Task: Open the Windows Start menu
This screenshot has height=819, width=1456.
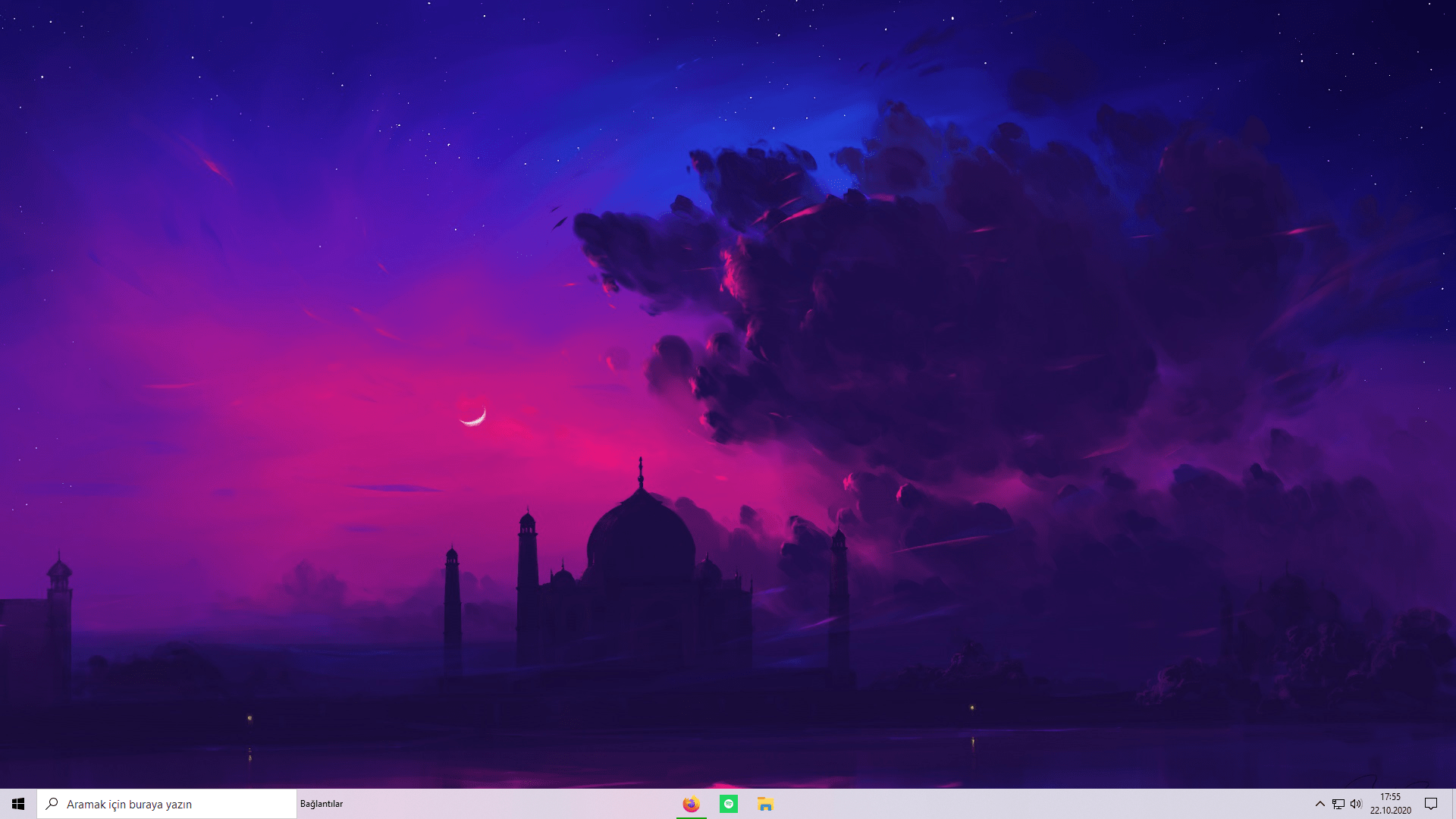Action: [18, 804]
